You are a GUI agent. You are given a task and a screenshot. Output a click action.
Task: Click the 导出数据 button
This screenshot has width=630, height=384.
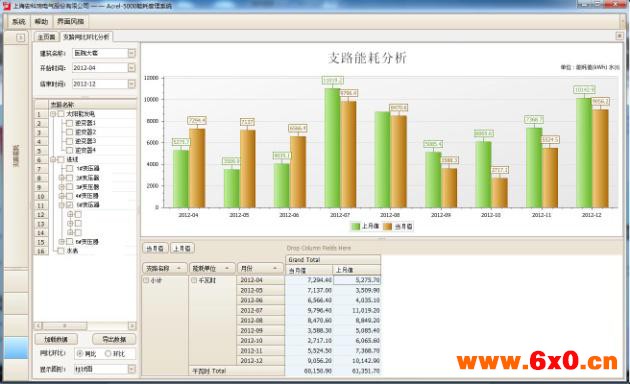[x=114, y=339]
